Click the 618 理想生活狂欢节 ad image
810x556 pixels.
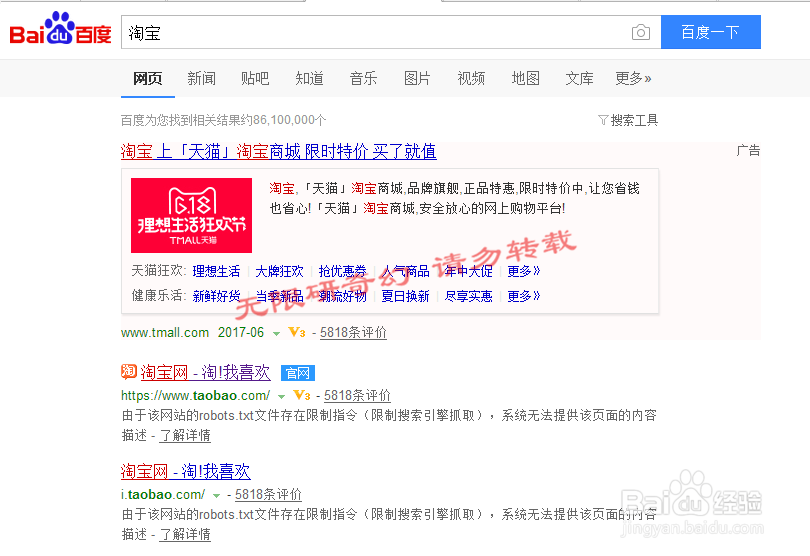pyautogui.click(x=192, y=215)
